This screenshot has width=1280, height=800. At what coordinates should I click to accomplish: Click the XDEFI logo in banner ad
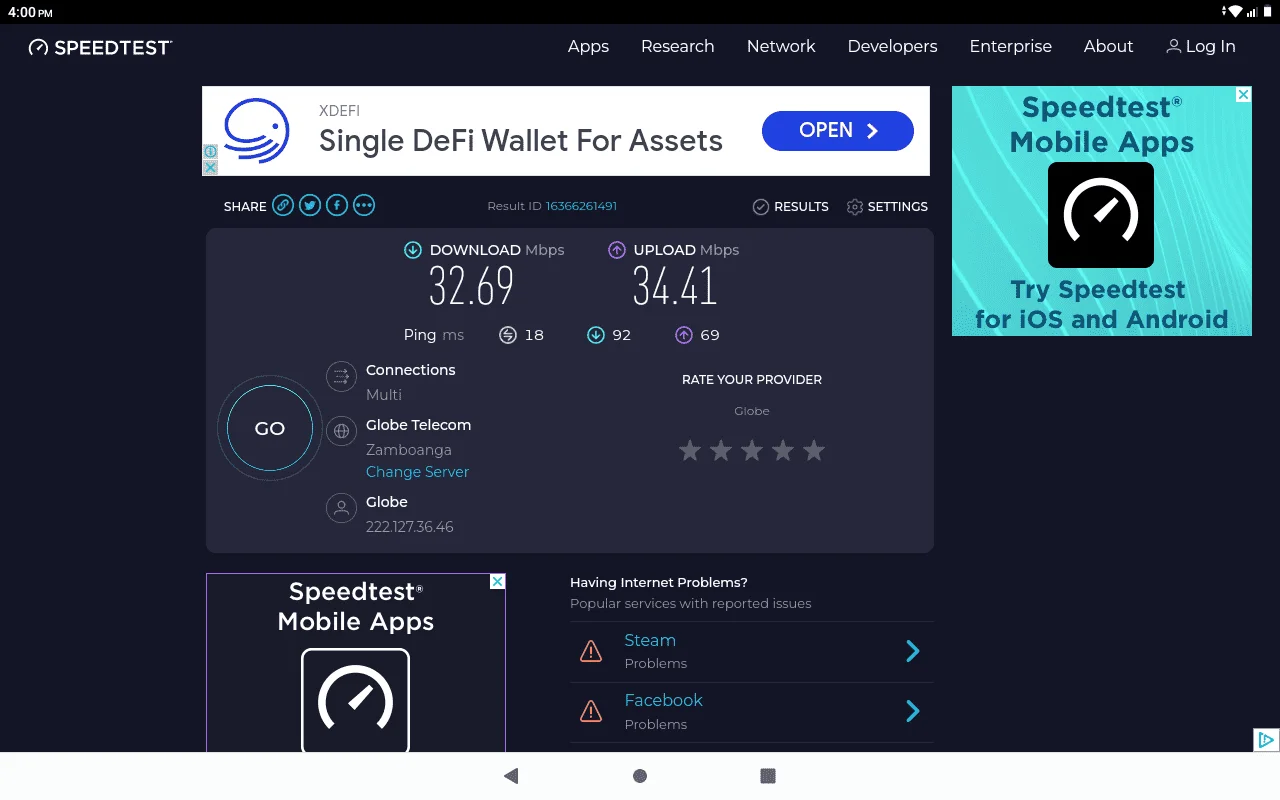[x=256, y=131]
